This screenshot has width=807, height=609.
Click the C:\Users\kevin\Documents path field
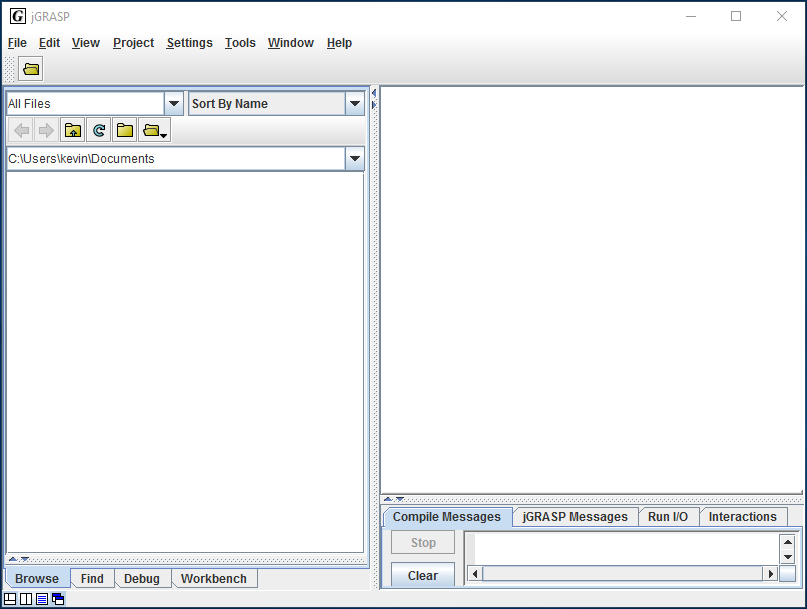(175, 158)
